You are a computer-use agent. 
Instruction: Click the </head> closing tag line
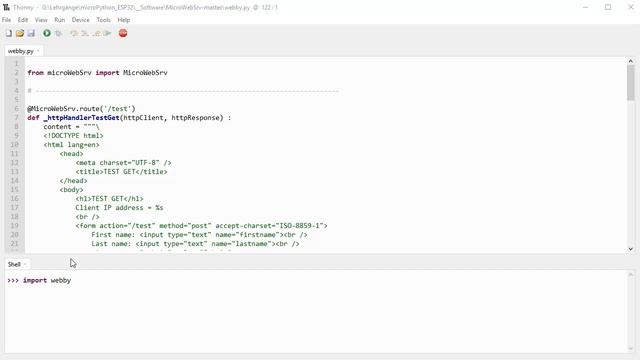[73, 180]
